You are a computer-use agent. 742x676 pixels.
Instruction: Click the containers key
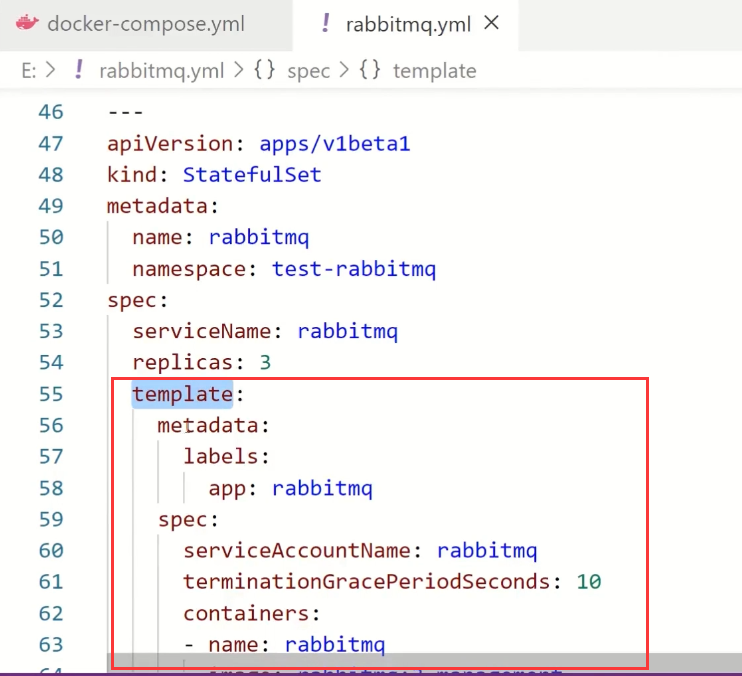click(246, 614)
